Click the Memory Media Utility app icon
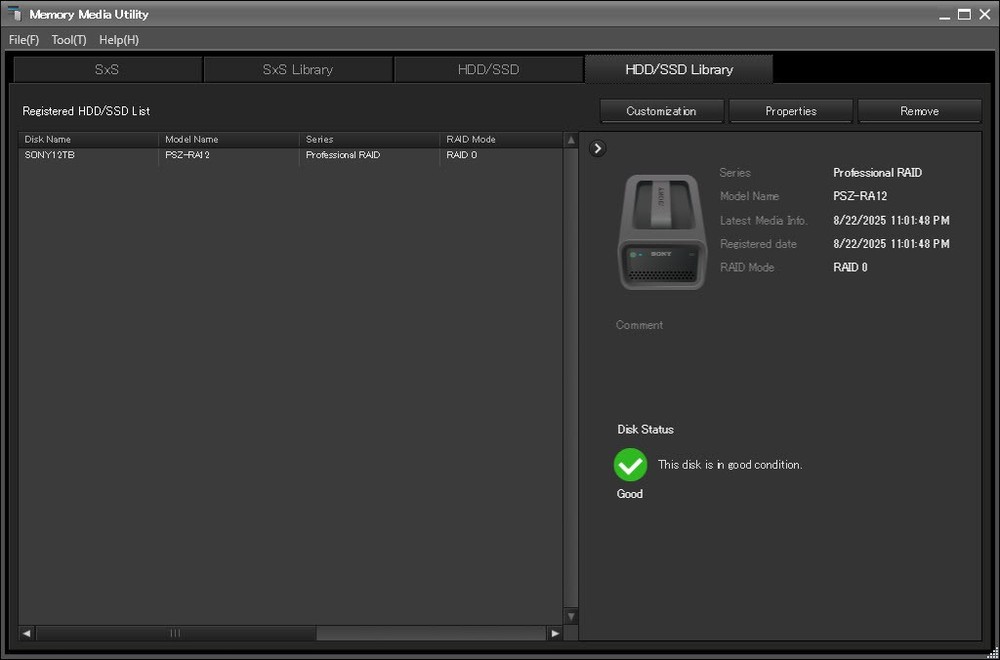Screen dimensions: 1000x660 coord(15,14)
